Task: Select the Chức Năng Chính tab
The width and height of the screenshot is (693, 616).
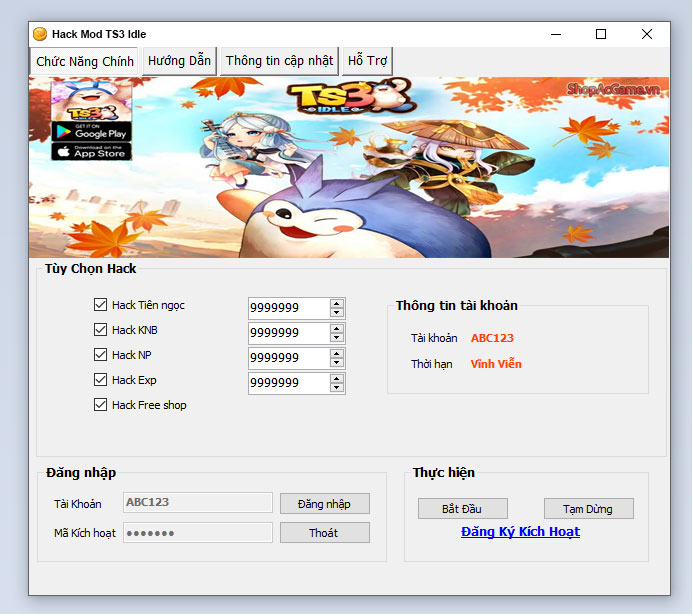Action: point(84,61)
